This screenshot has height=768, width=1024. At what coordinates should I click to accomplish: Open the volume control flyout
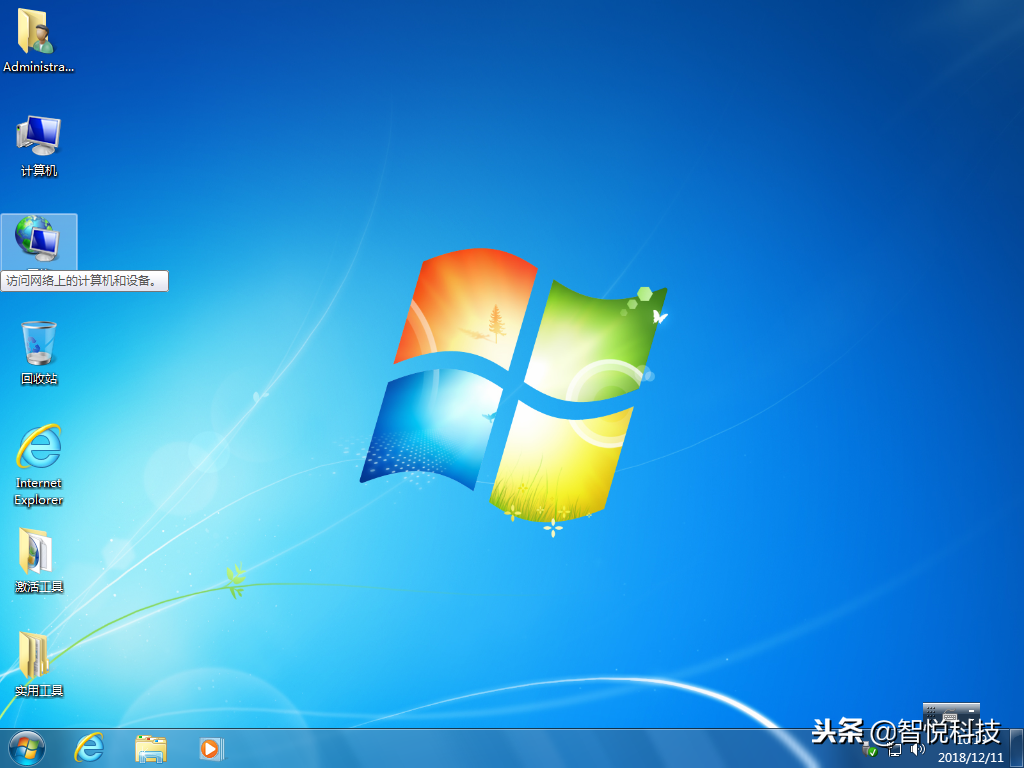(x=916, y=748)
